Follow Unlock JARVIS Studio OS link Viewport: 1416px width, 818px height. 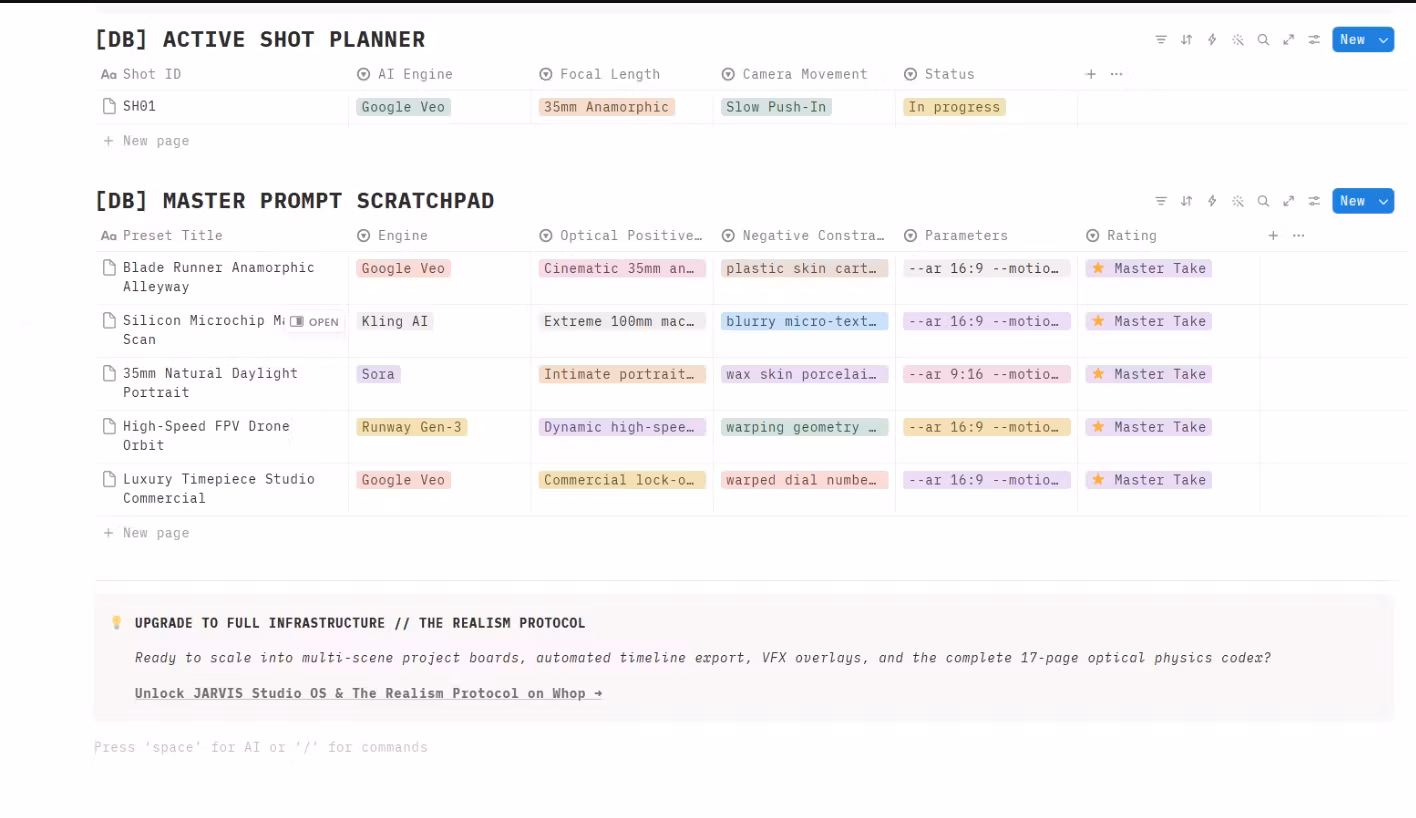tap(368, 693)
